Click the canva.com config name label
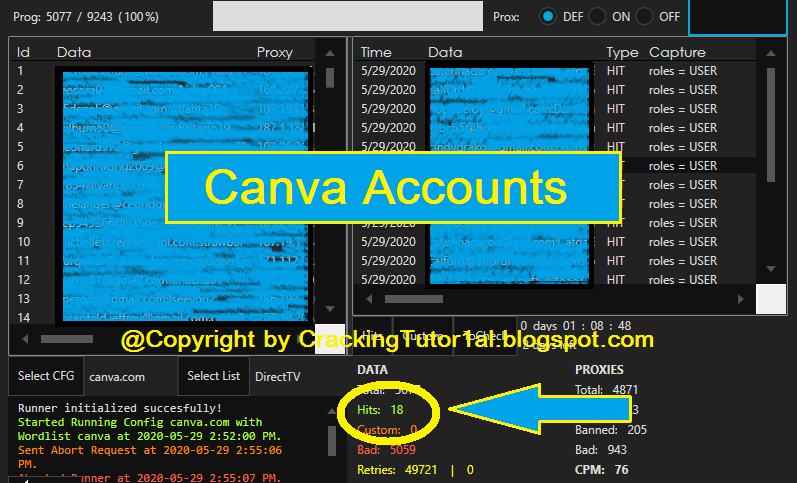 pyautogui.click(x=117, y=377)
